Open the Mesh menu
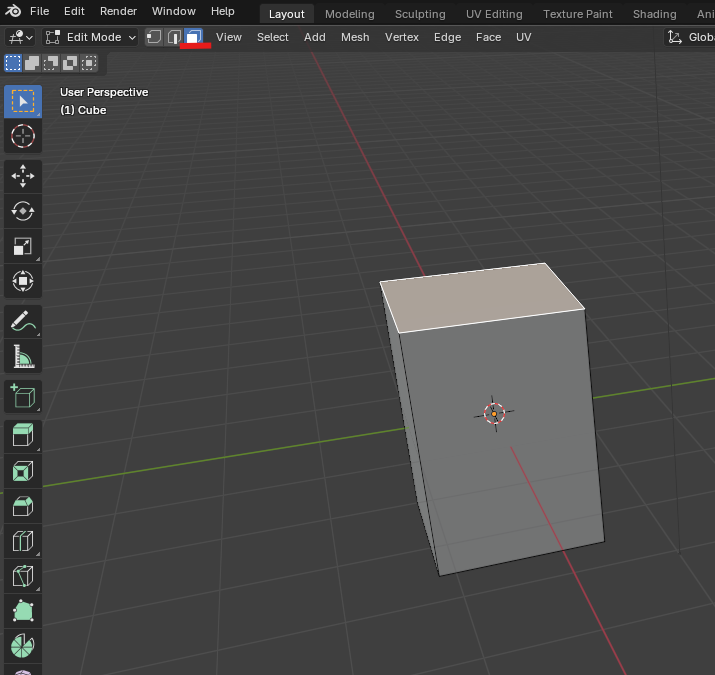 click(x=355, y=37)
